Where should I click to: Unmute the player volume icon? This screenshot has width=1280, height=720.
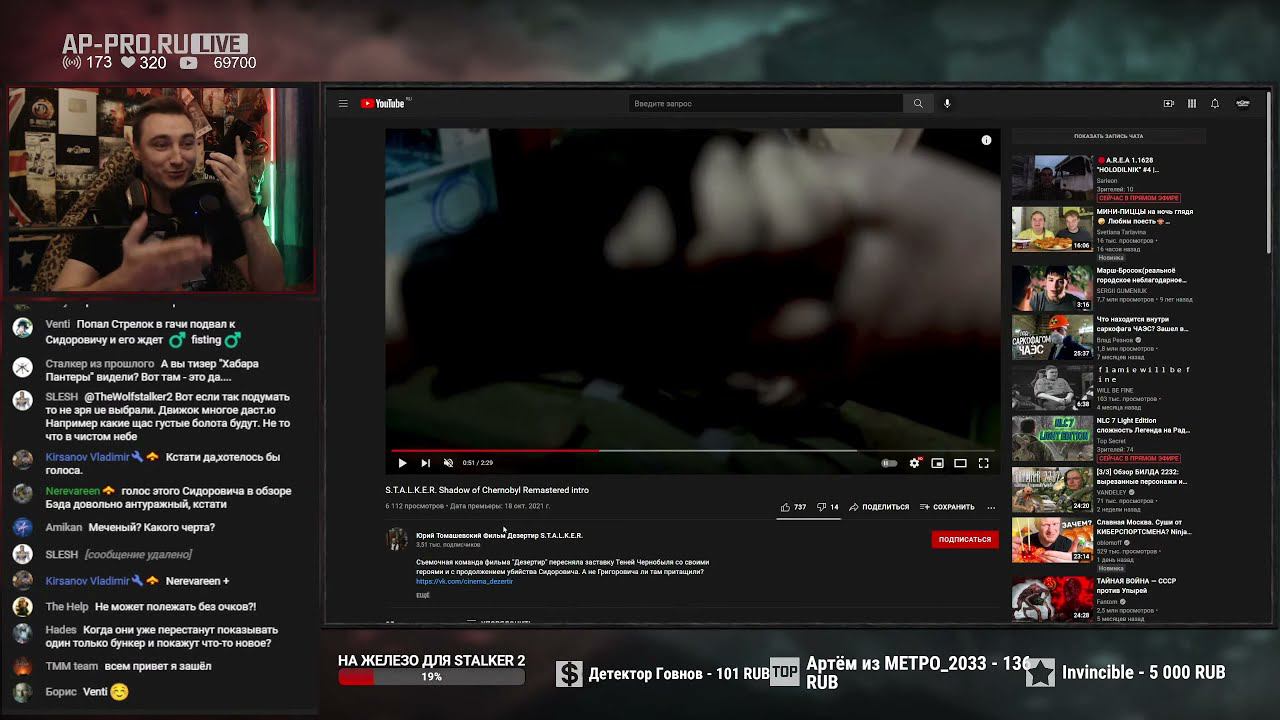click(x=448, y=463)
